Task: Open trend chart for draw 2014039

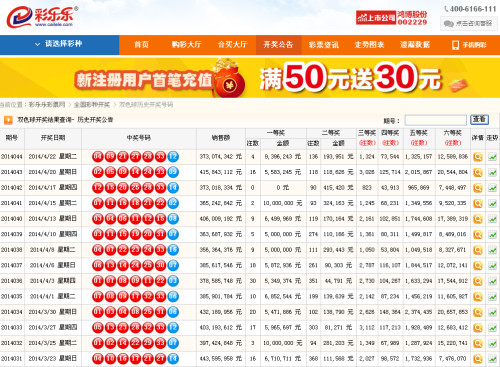Action: pos(492,234)
